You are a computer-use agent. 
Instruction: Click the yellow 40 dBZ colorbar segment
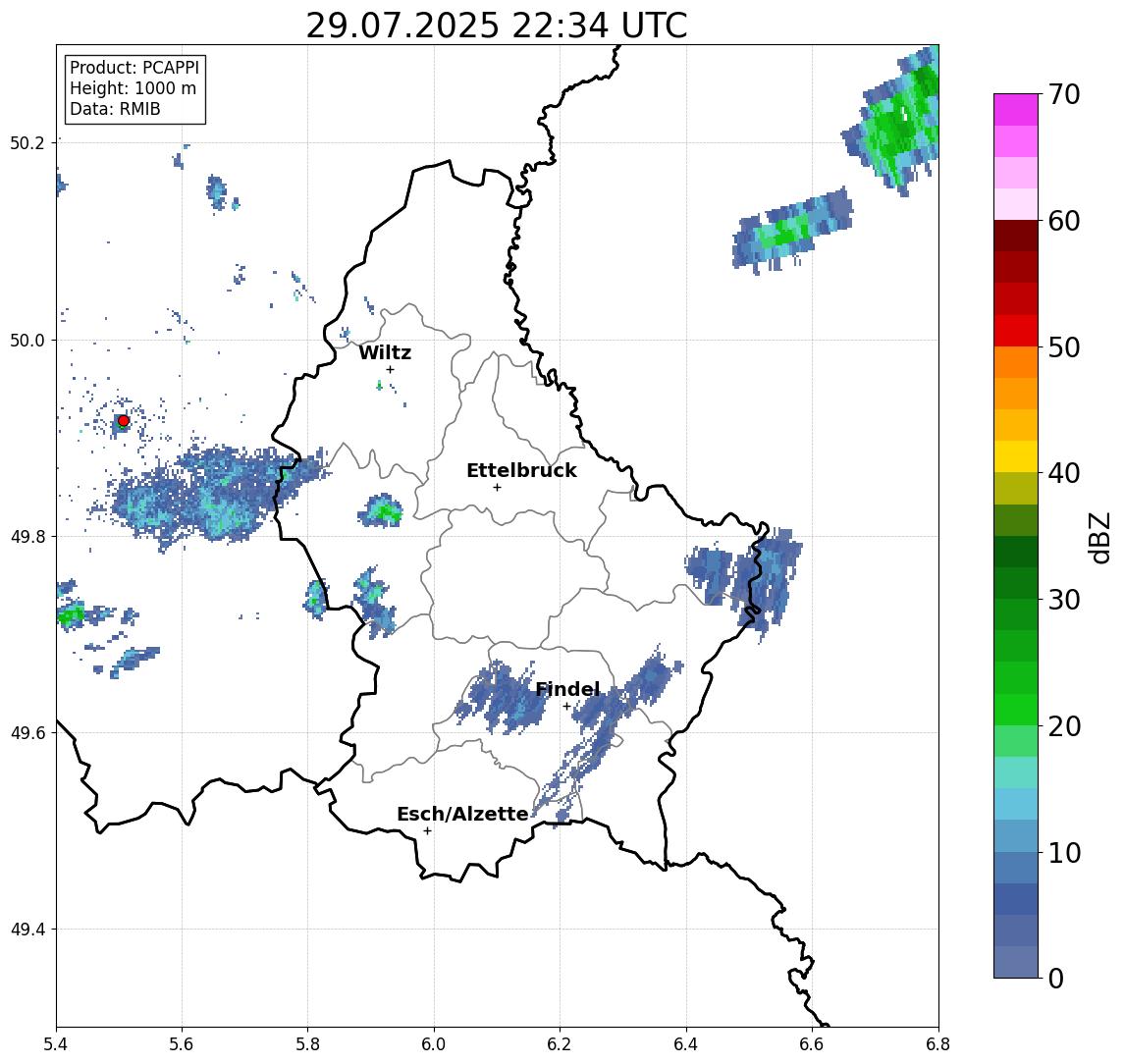[1016, 456]
